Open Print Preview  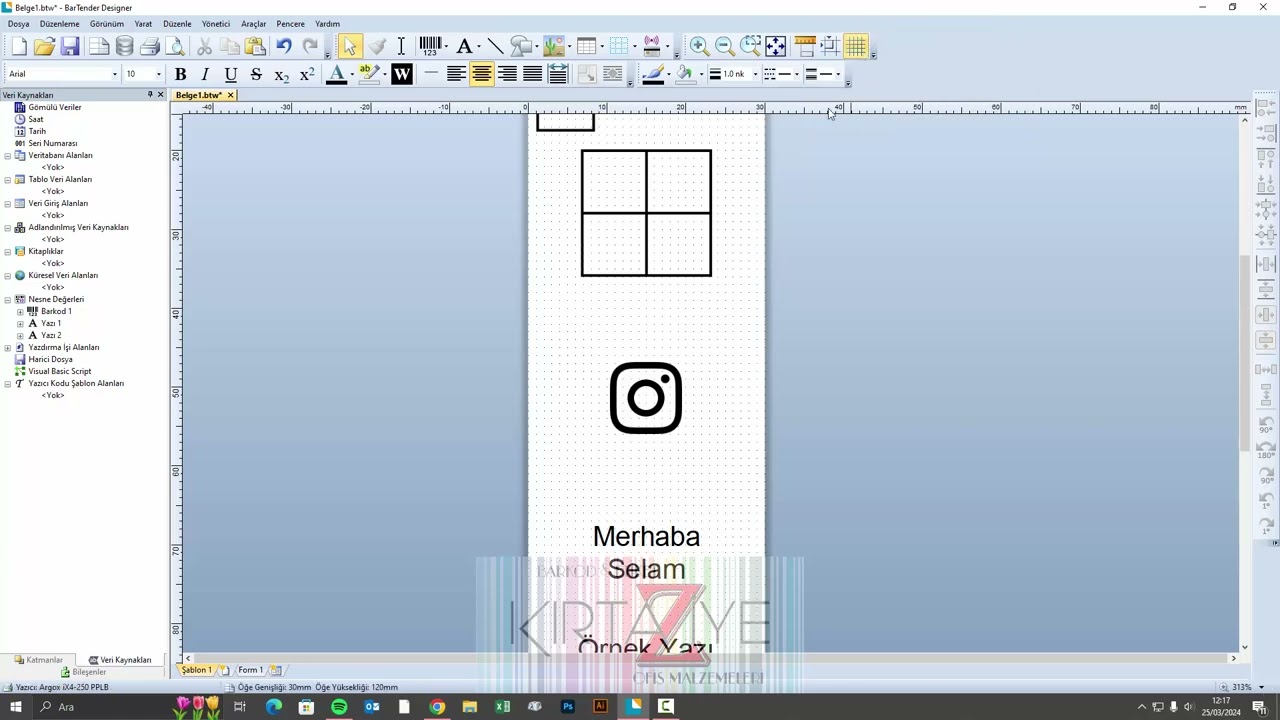[176, 46]
